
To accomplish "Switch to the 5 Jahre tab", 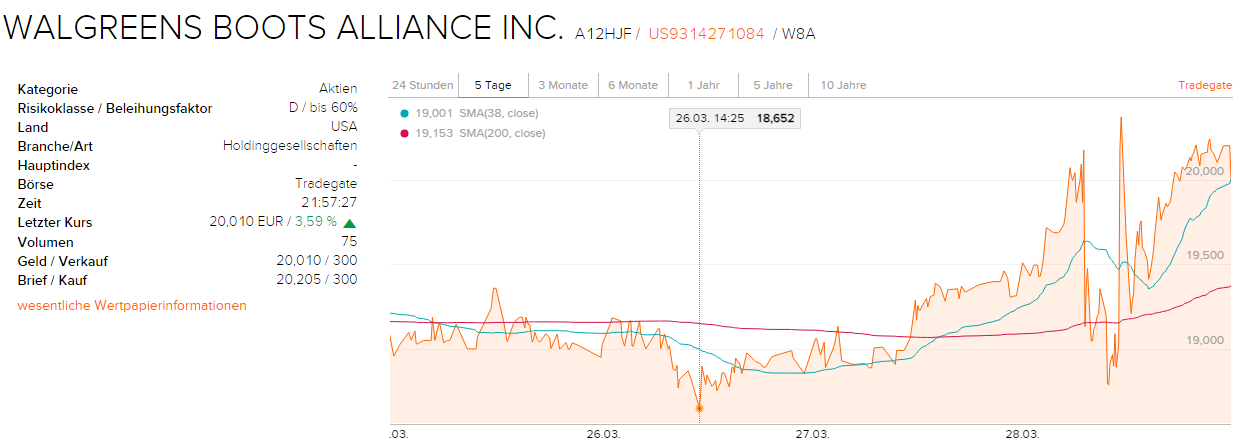I will [x=773, y=85].
